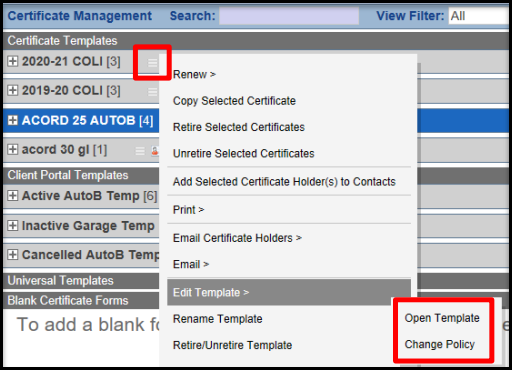The height and width of the screenshot is (370, 512).
Task: Select the Cancelled AutoB Temp row
Action: click(81, 255)
